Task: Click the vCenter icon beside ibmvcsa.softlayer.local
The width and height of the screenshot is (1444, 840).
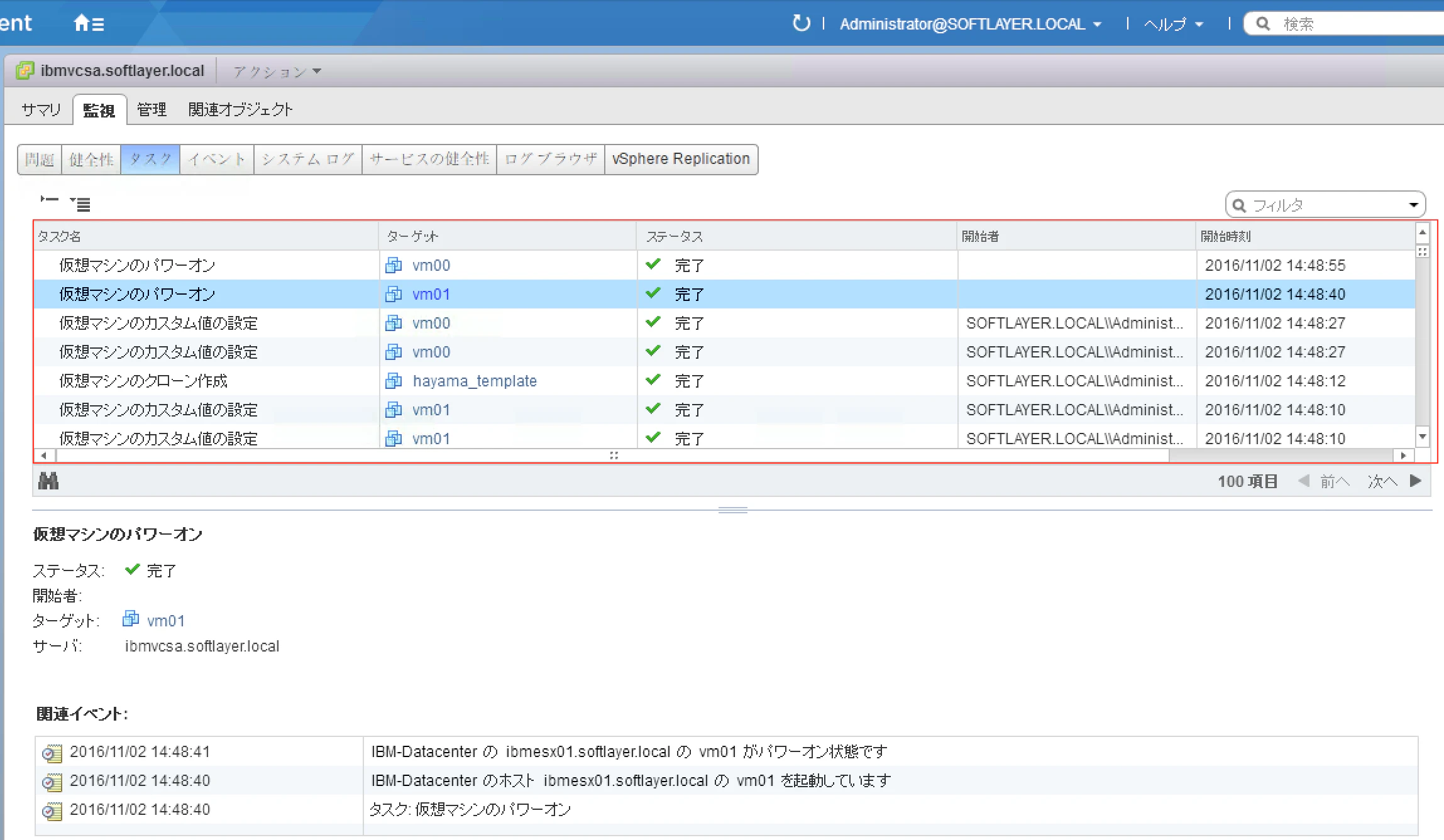Action: (25, 70)
